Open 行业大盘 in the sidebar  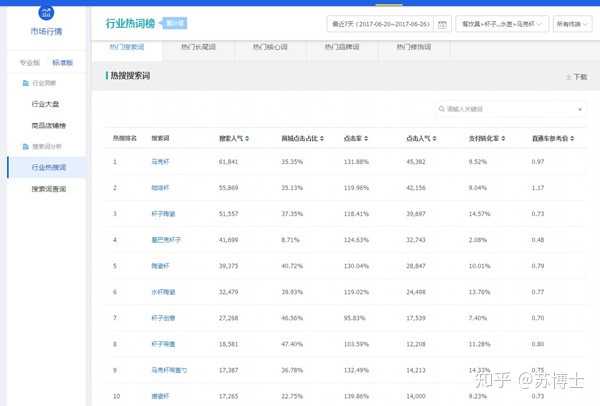(47, 103)
